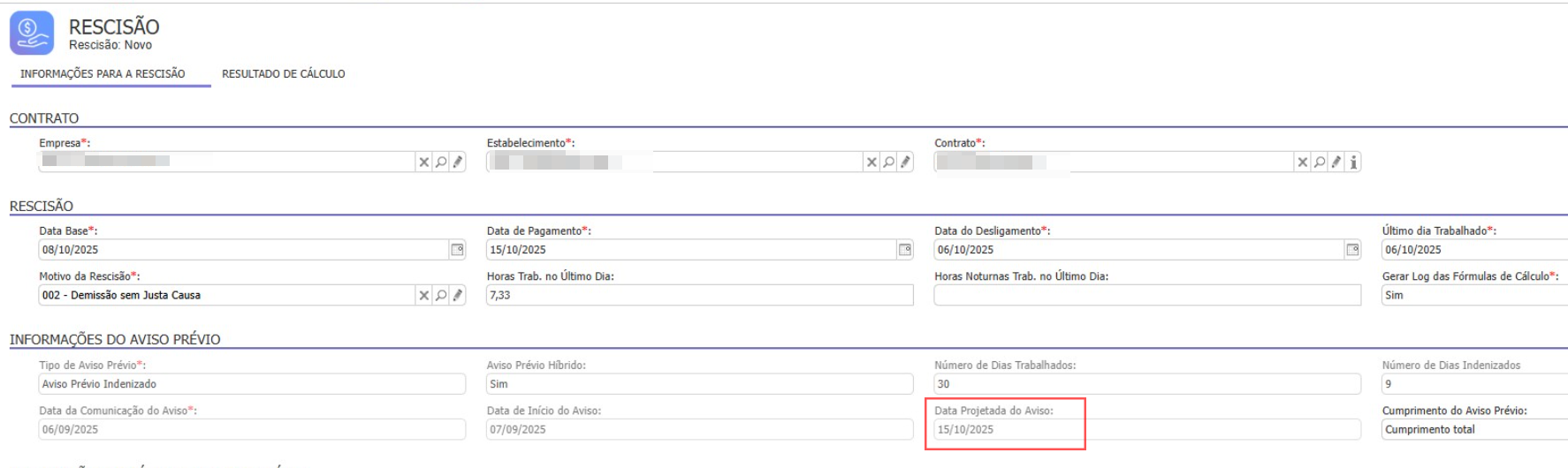Open the Contrato search magnifier
The height and width of the screenshot is (468, 1568).
1319,162
